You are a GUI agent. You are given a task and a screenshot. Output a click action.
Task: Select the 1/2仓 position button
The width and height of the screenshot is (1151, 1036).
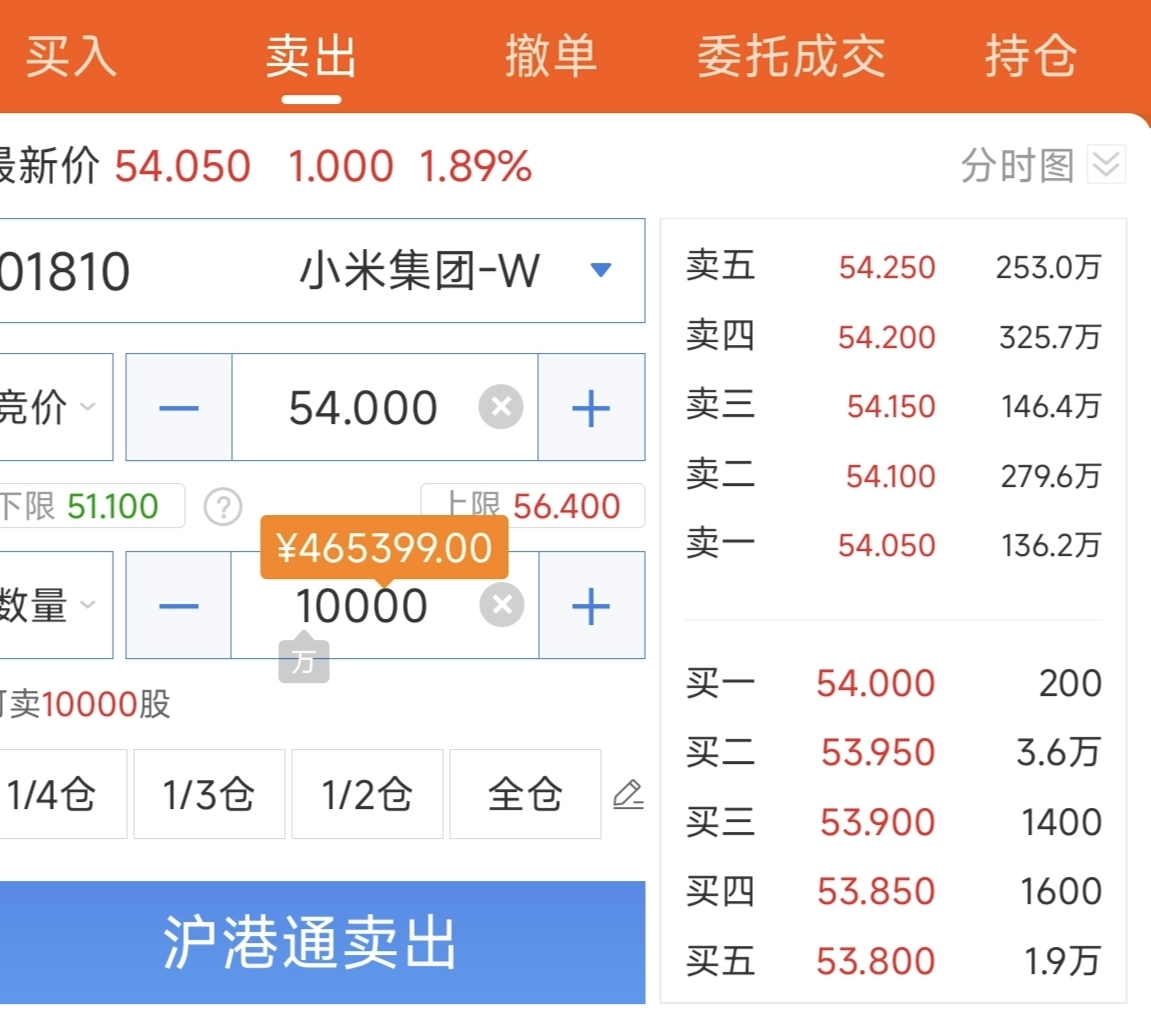click(367, 794)
